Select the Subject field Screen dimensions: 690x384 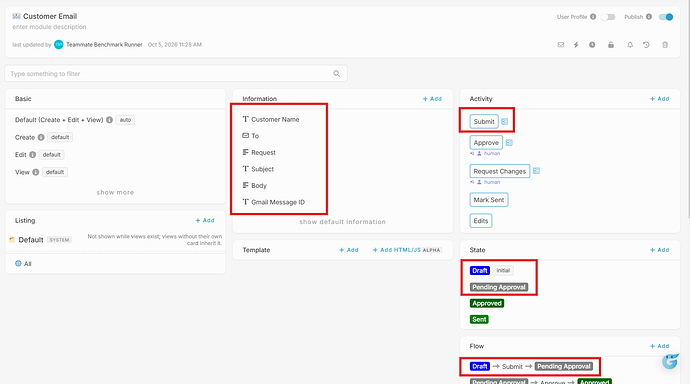[262, 169]
